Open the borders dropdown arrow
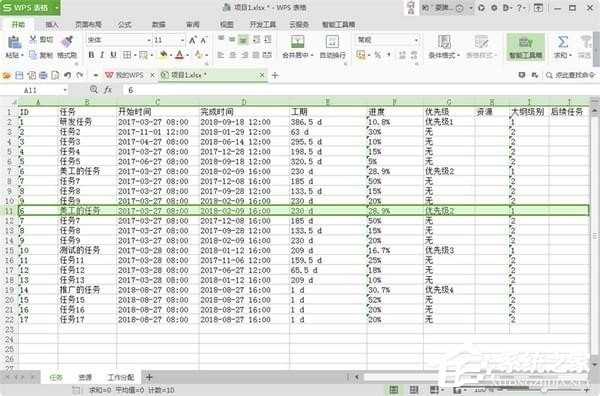The image size is (600, 396). coord(135,55)
